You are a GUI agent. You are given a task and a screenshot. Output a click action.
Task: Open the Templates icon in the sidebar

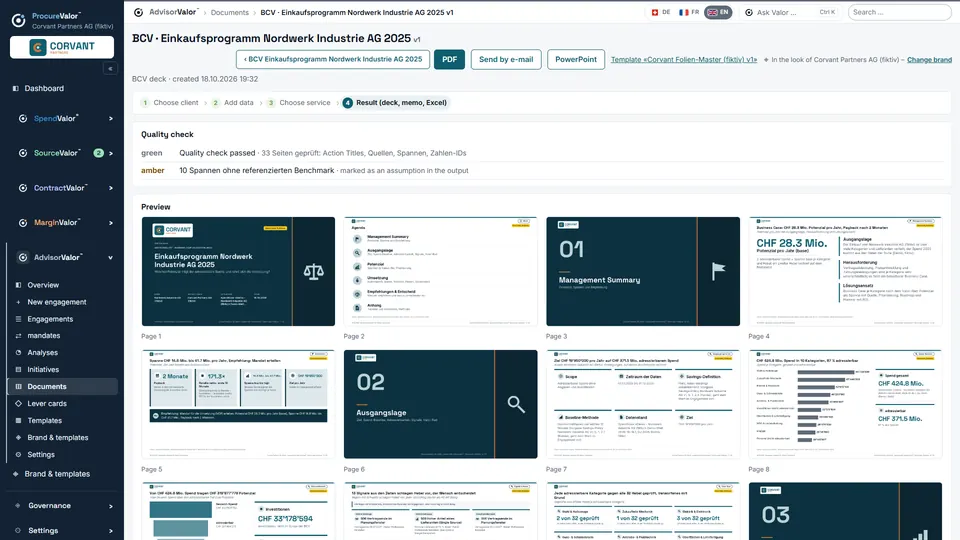click(x=18, y=421)
